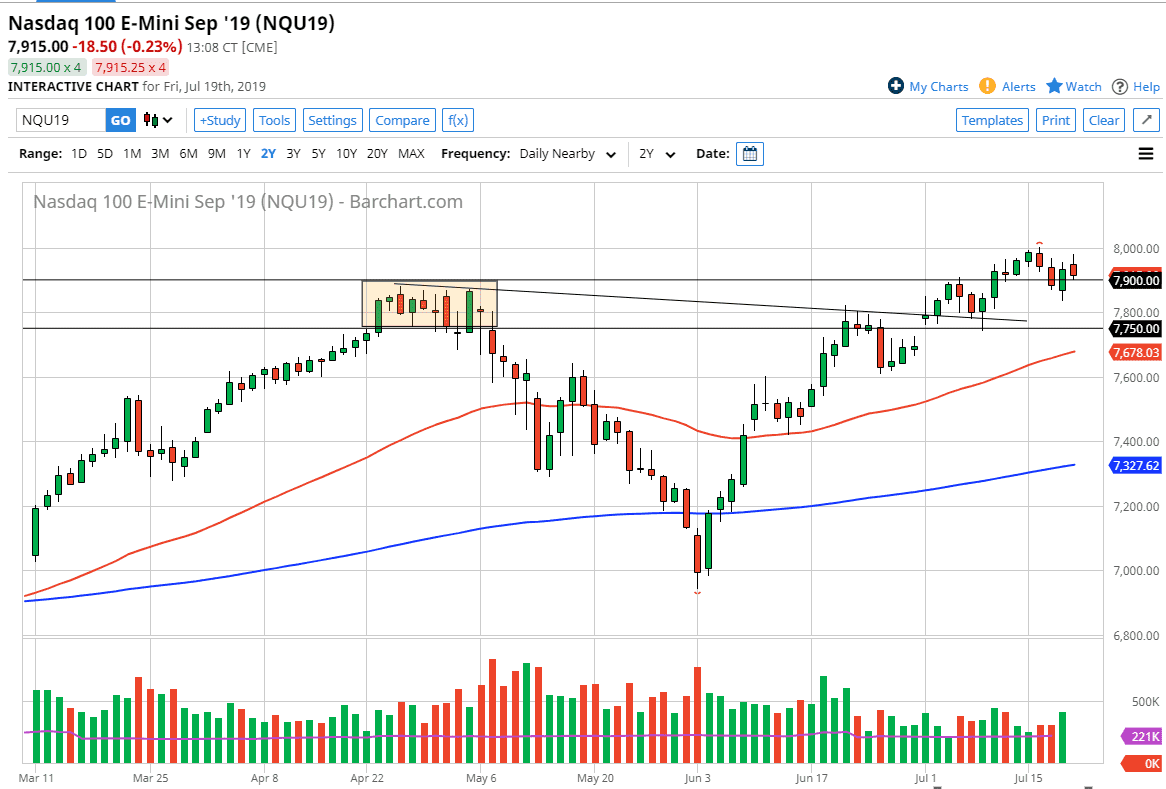Open the Tools menu
Viewport: 1166px width, 789px height.
(274, 120)
